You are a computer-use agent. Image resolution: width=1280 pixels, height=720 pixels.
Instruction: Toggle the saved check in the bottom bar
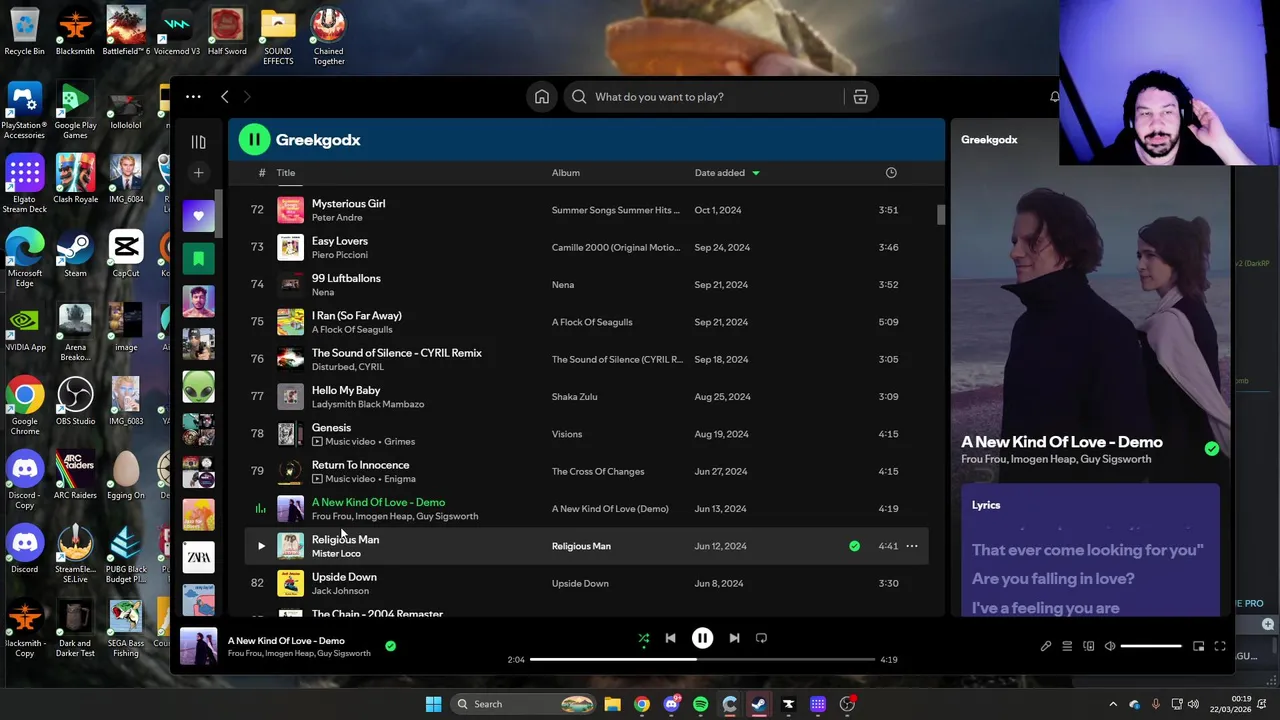tap(390, 646)
